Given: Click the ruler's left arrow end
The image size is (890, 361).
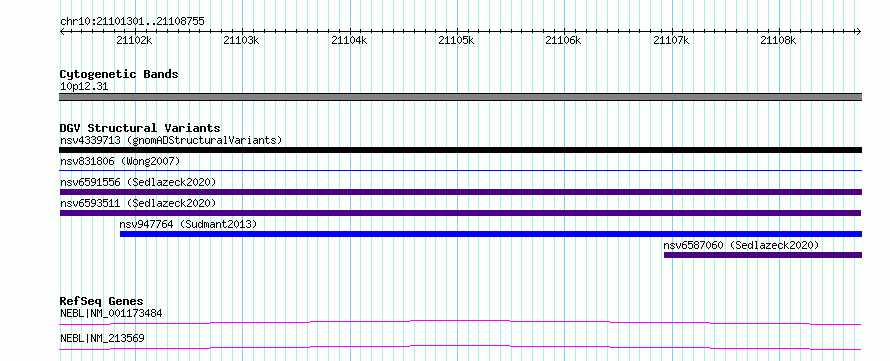Looking at the screenshot, I should coord(62,31).
